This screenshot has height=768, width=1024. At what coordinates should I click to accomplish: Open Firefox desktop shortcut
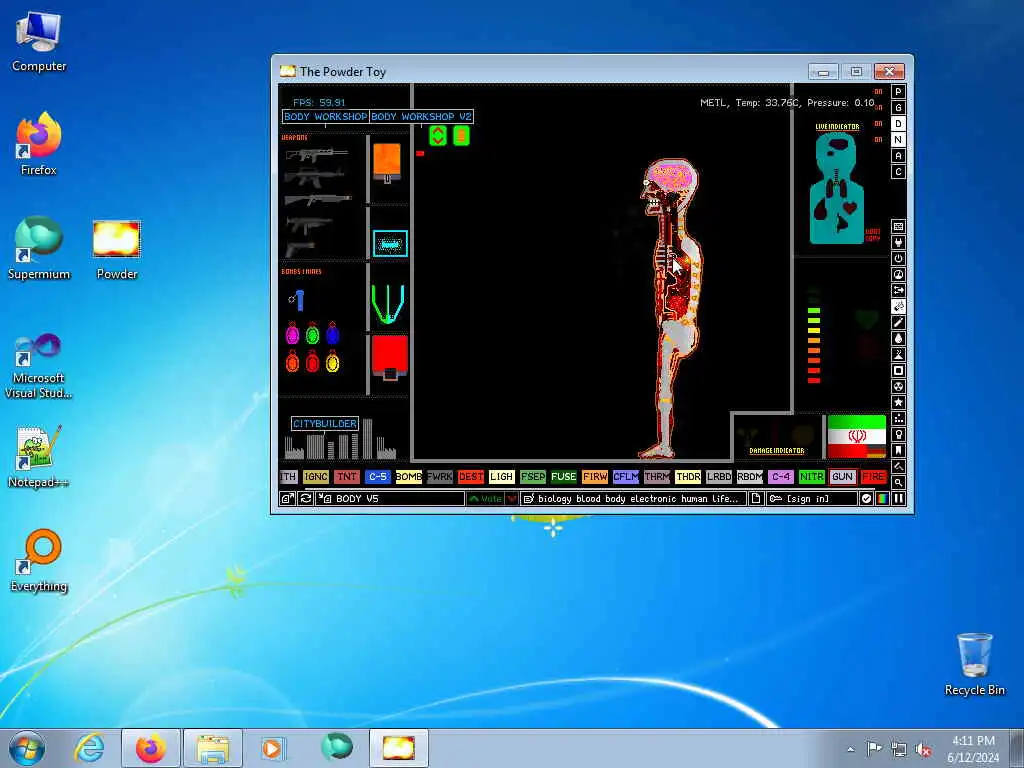point(39,144)
